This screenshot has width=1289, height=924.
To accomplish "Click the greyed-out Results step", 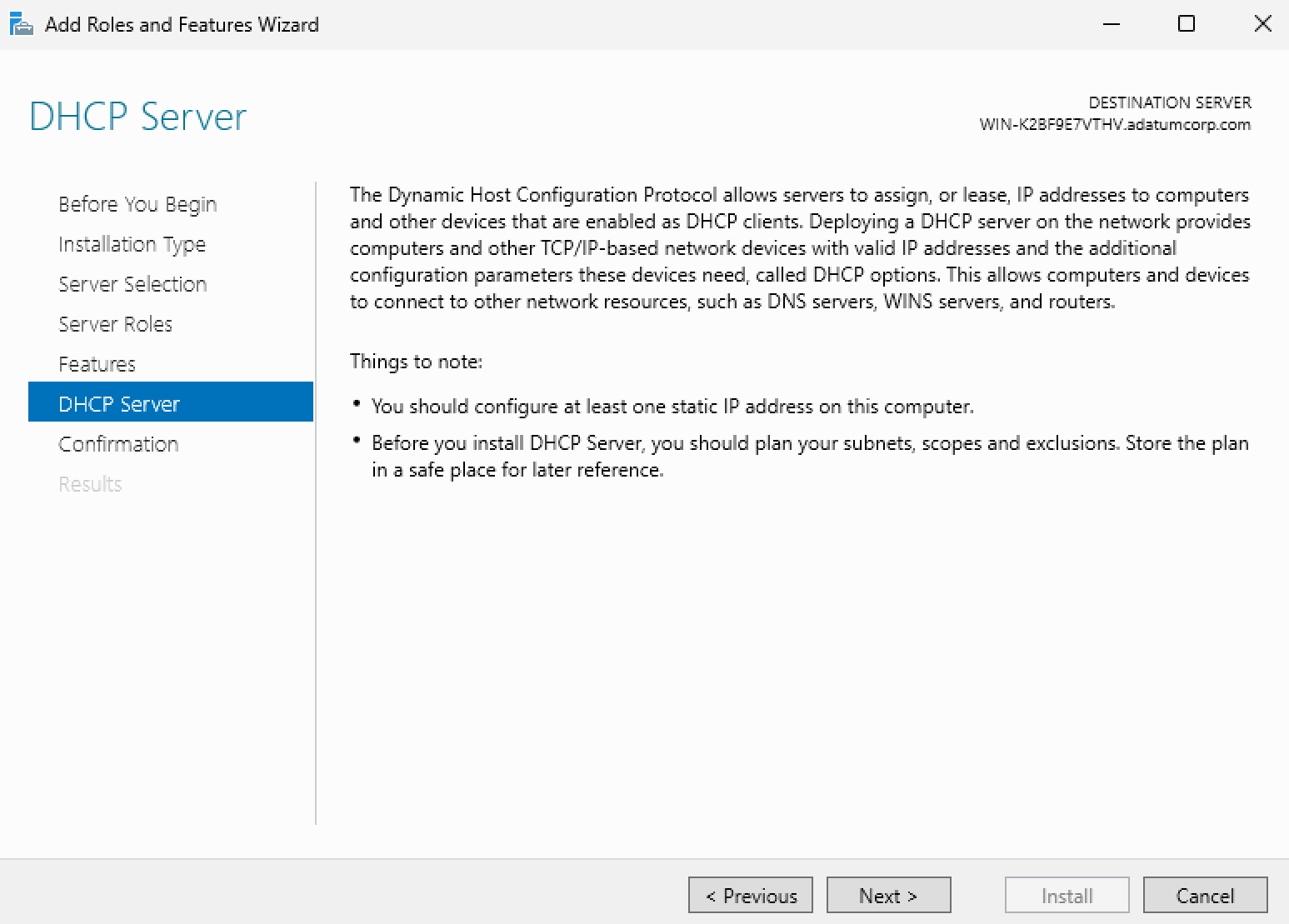I will (x=90, y=484).
